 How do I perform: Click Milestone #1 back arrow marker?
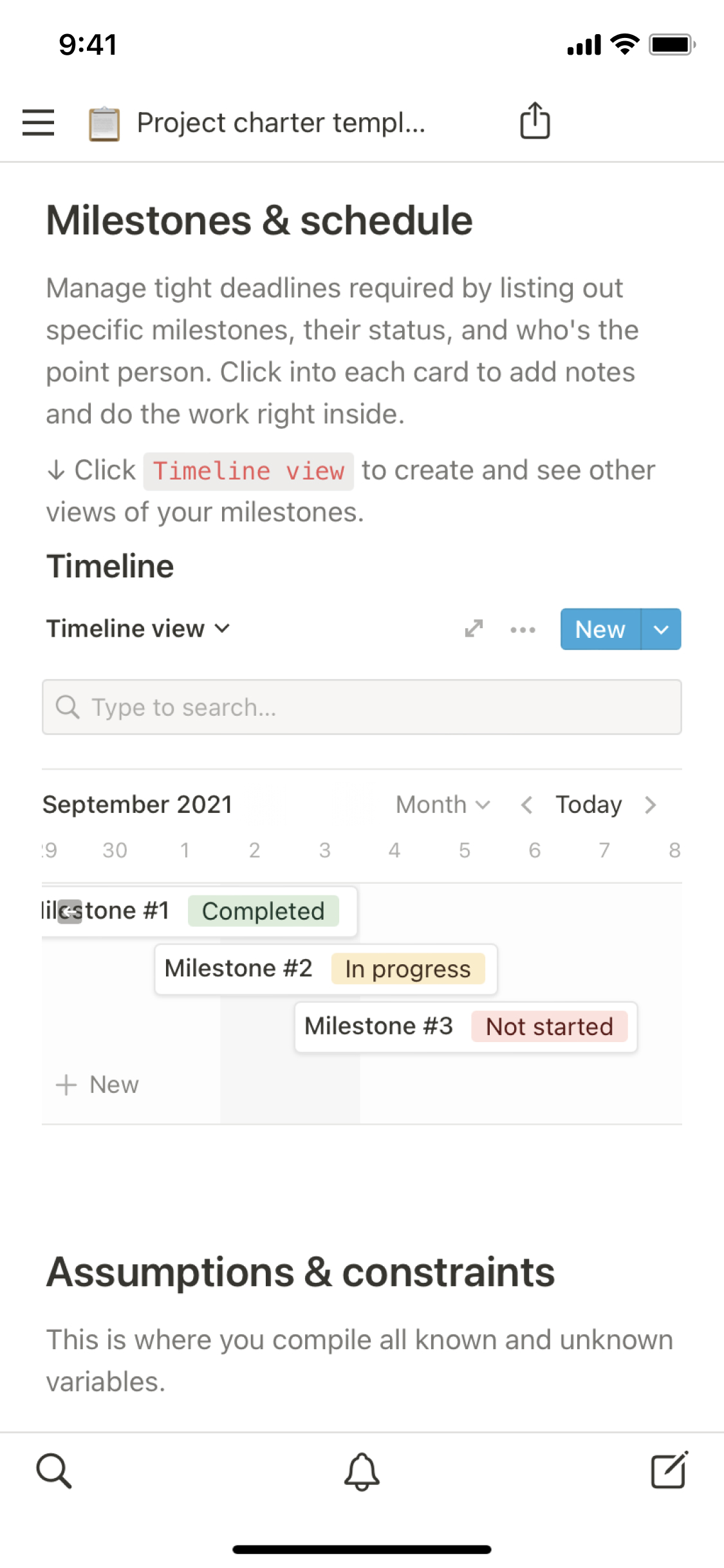70,911
